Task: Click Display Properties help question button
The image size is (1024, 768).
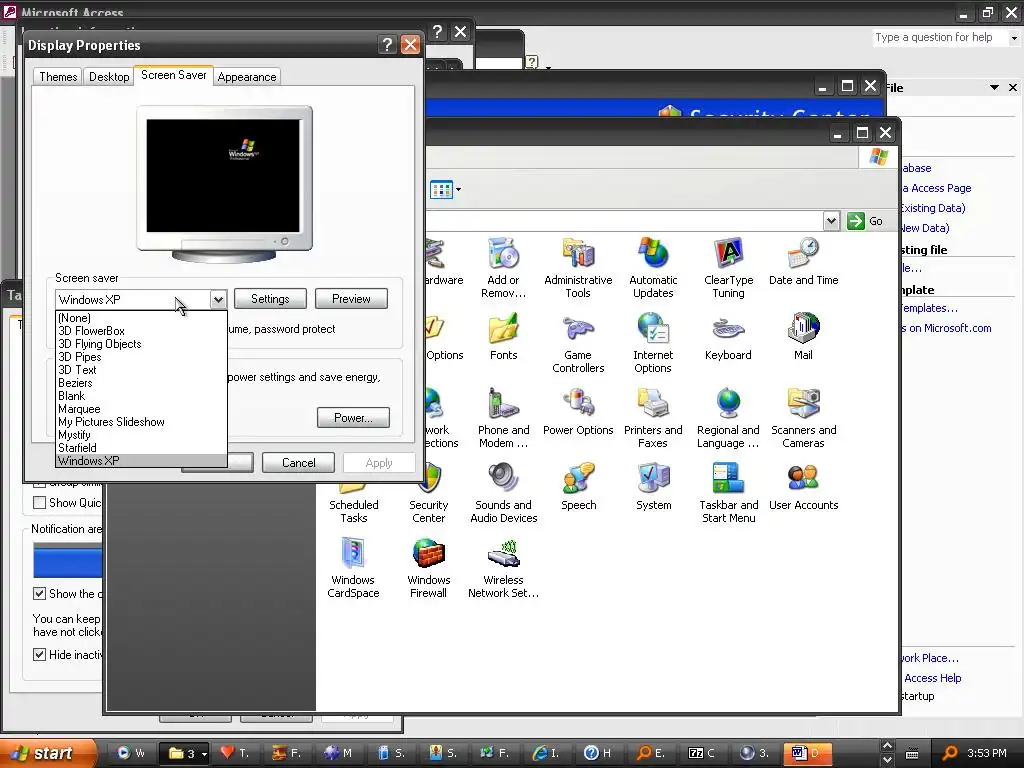Action: [x=387, y=44]
